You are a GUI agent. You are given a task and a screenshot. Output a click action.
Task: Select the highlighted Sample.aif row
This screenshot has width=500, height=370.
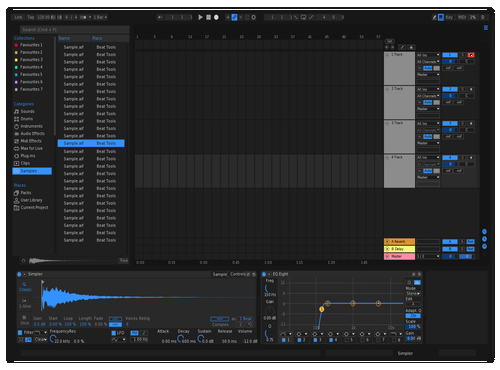click(x=91, y=143)
